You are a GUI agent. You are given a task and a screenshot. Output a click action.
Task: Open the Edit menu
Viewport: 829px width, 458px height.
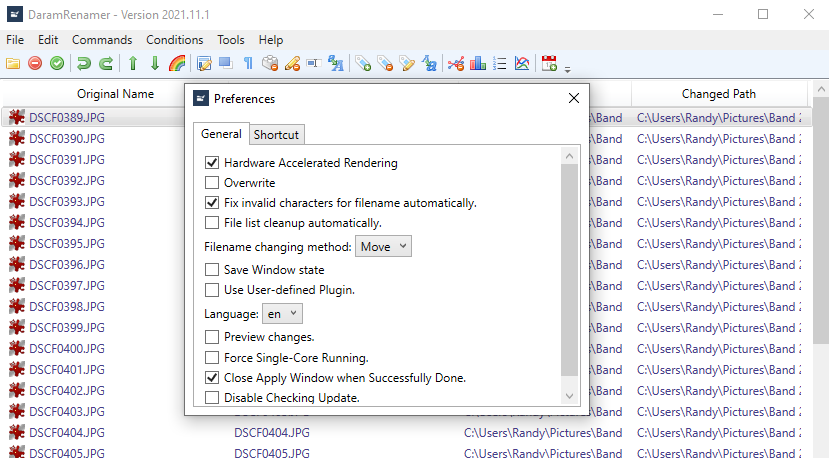click(x=48, y=40)
